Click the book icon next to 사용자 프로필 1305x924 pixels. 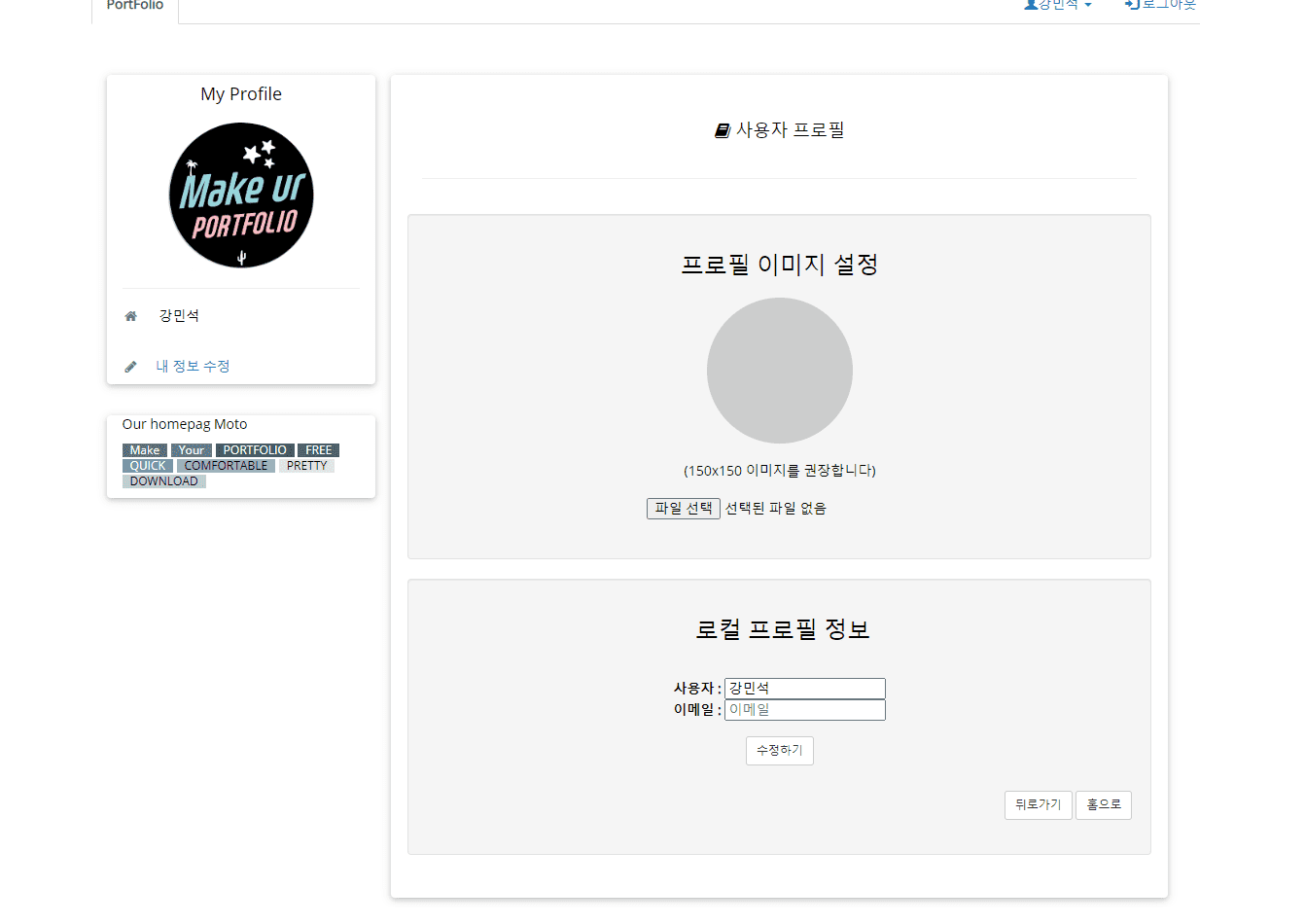(x=723, y=130)
